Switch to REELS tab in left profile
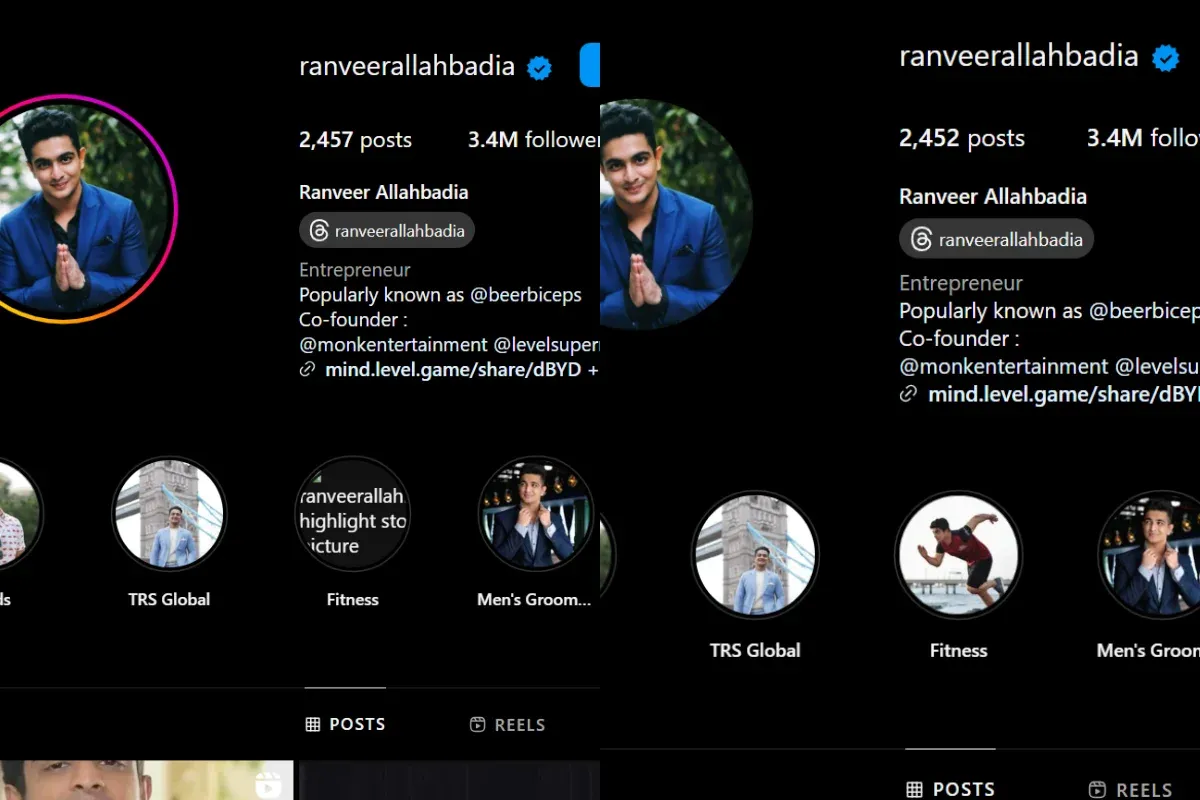Image resolution: width=1200 pixels, height=800 pixels. [508, 725]
